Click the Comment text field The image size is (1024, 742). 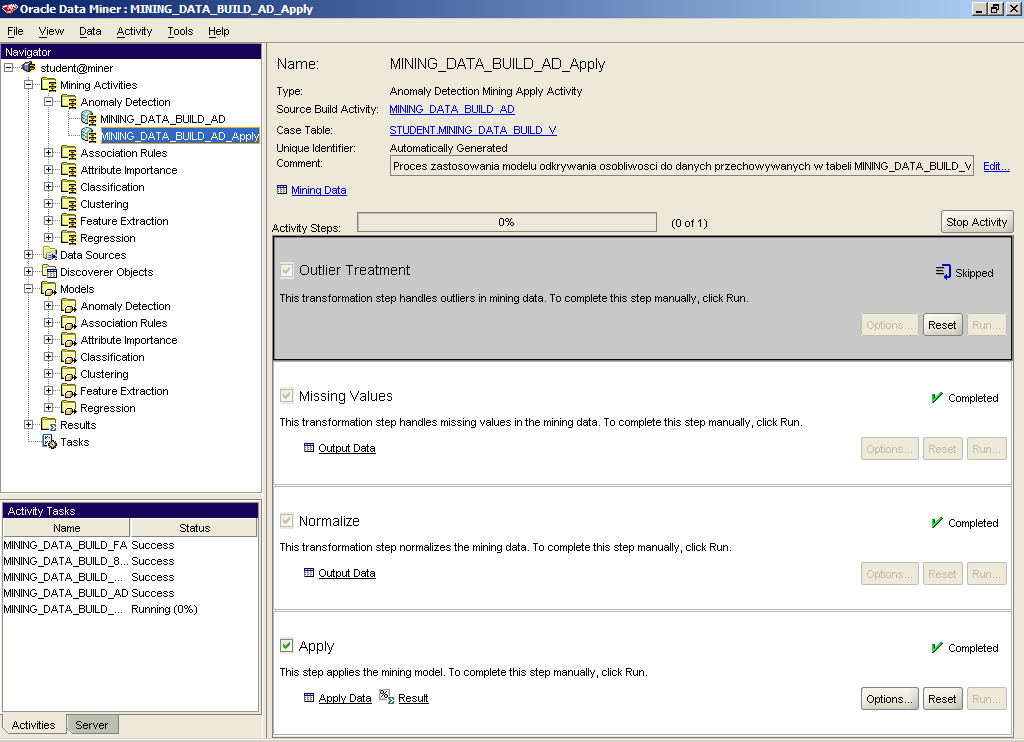click(x=682, y=166)
